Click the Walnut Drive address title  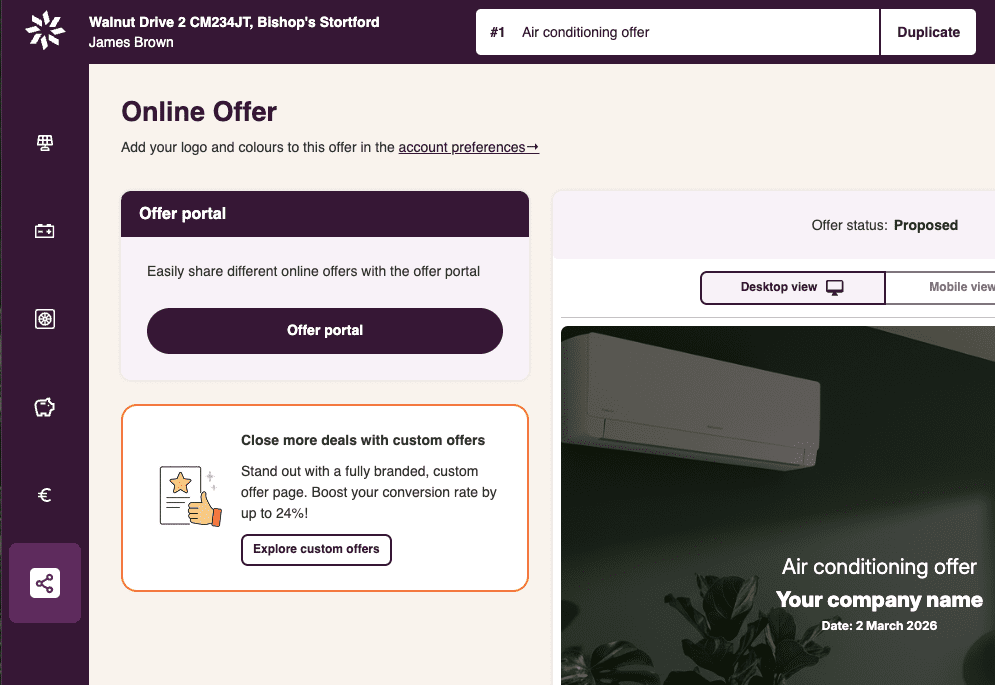coord(234,22)
